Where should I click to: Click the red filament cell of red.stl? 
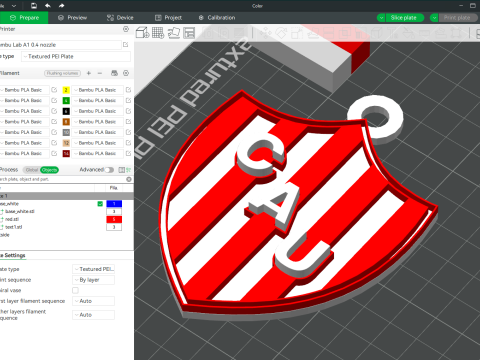coord(114,219)
